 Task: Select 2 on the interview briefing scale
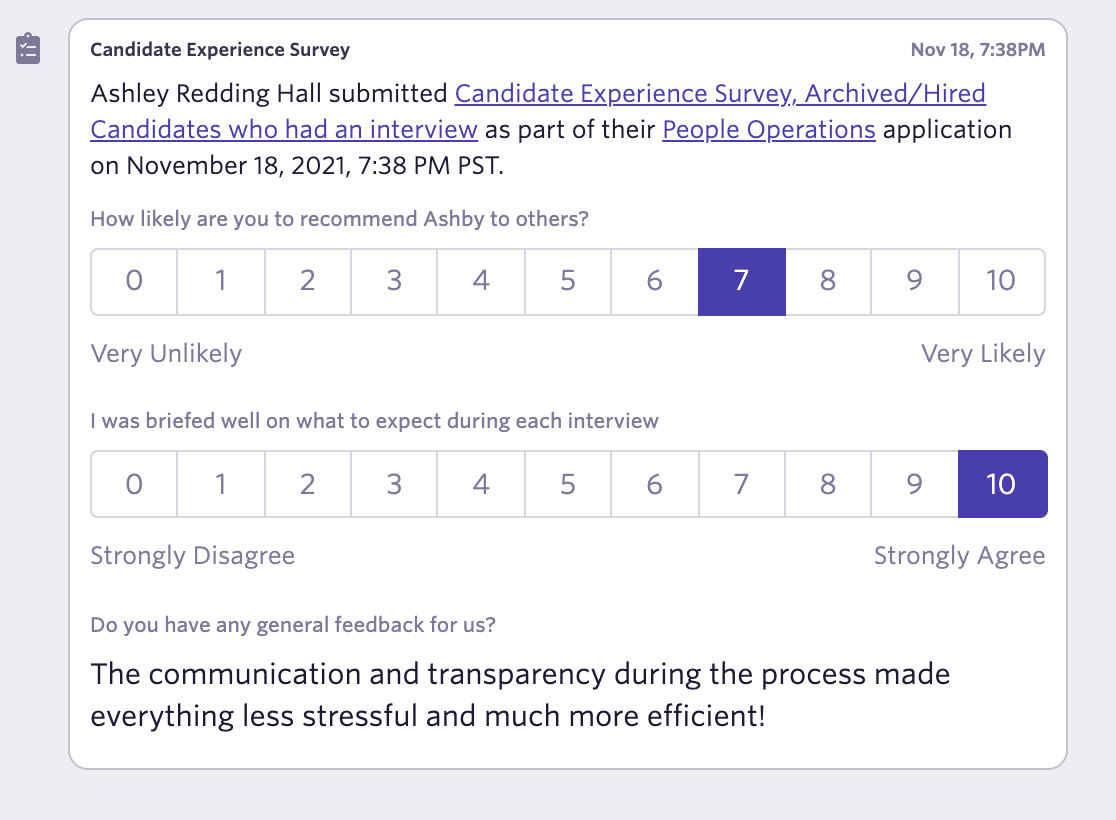(x=307, y=484)
